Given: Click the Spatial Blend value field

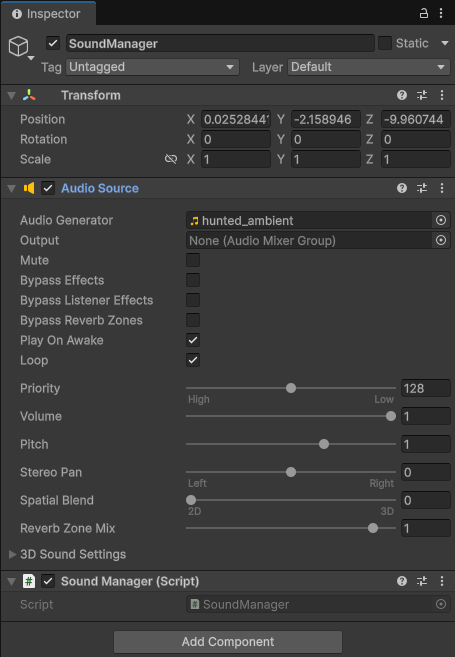Looking at the screenshot, I should click(x=426, y=500).
